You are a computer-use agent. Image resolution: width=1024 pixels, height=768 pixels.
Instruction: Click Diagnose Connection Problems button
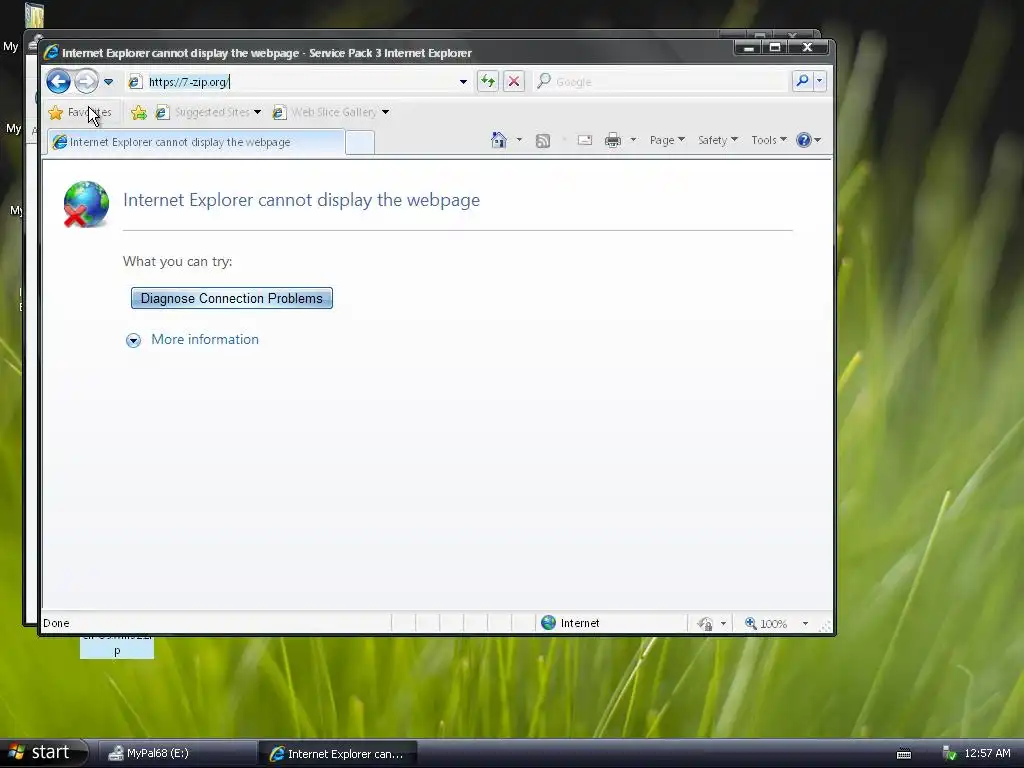pos(232,298)
